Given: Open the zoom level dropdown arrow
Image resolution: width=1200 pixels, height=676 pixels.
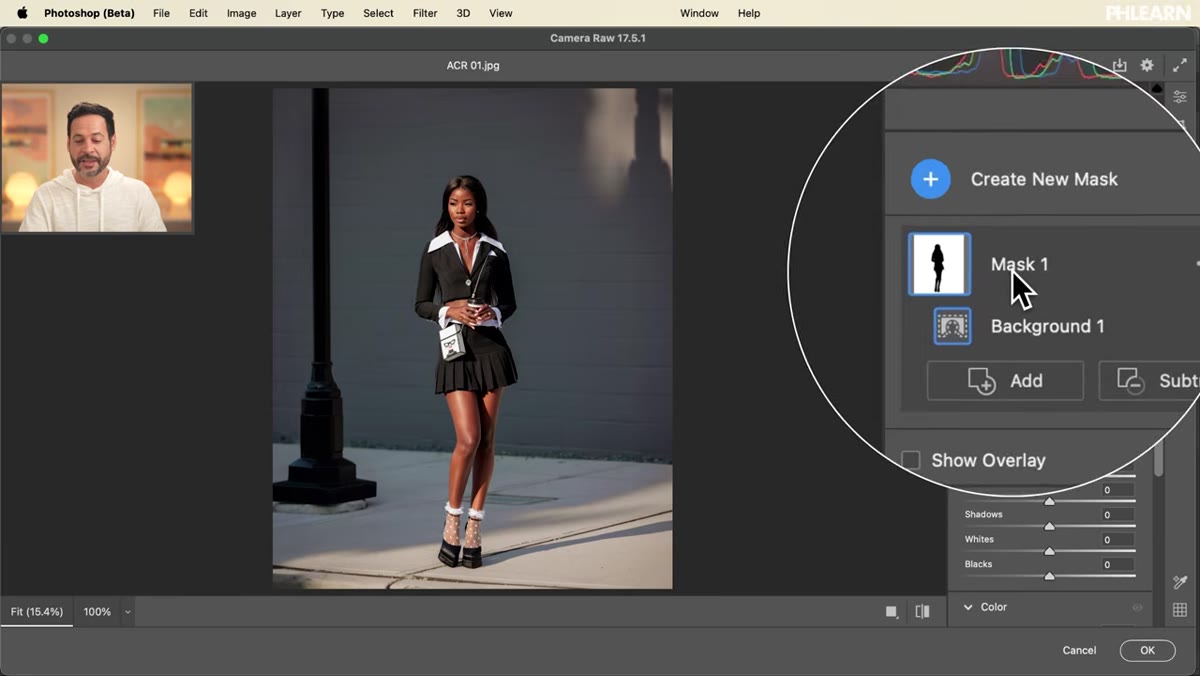Looking at the screenshot, I should click(x=127, y=612).
